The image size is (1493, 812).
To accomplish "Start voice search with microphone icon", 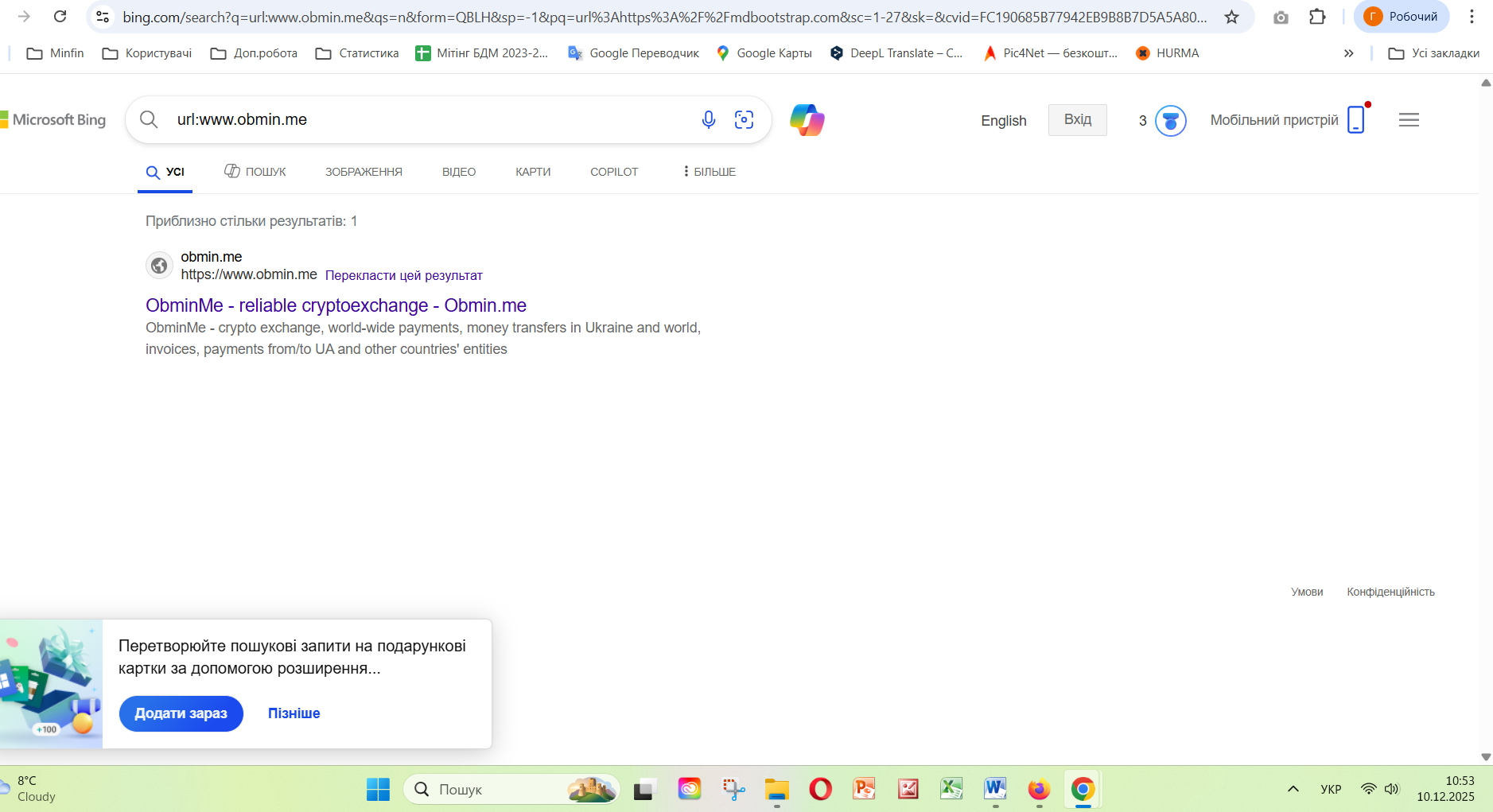I will pos(709,119).
